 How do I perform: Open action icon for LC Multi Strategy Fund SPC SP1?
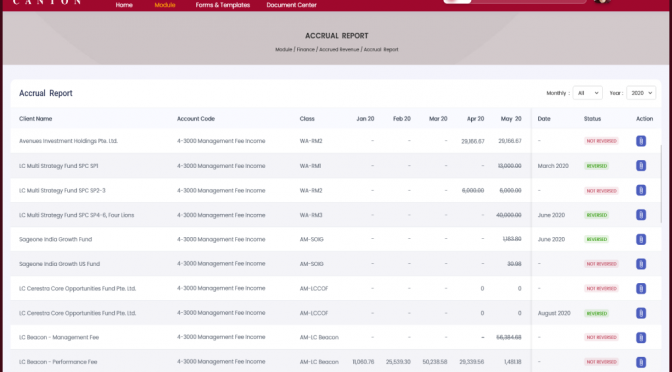pyautogui.click(x=641, y=166)
